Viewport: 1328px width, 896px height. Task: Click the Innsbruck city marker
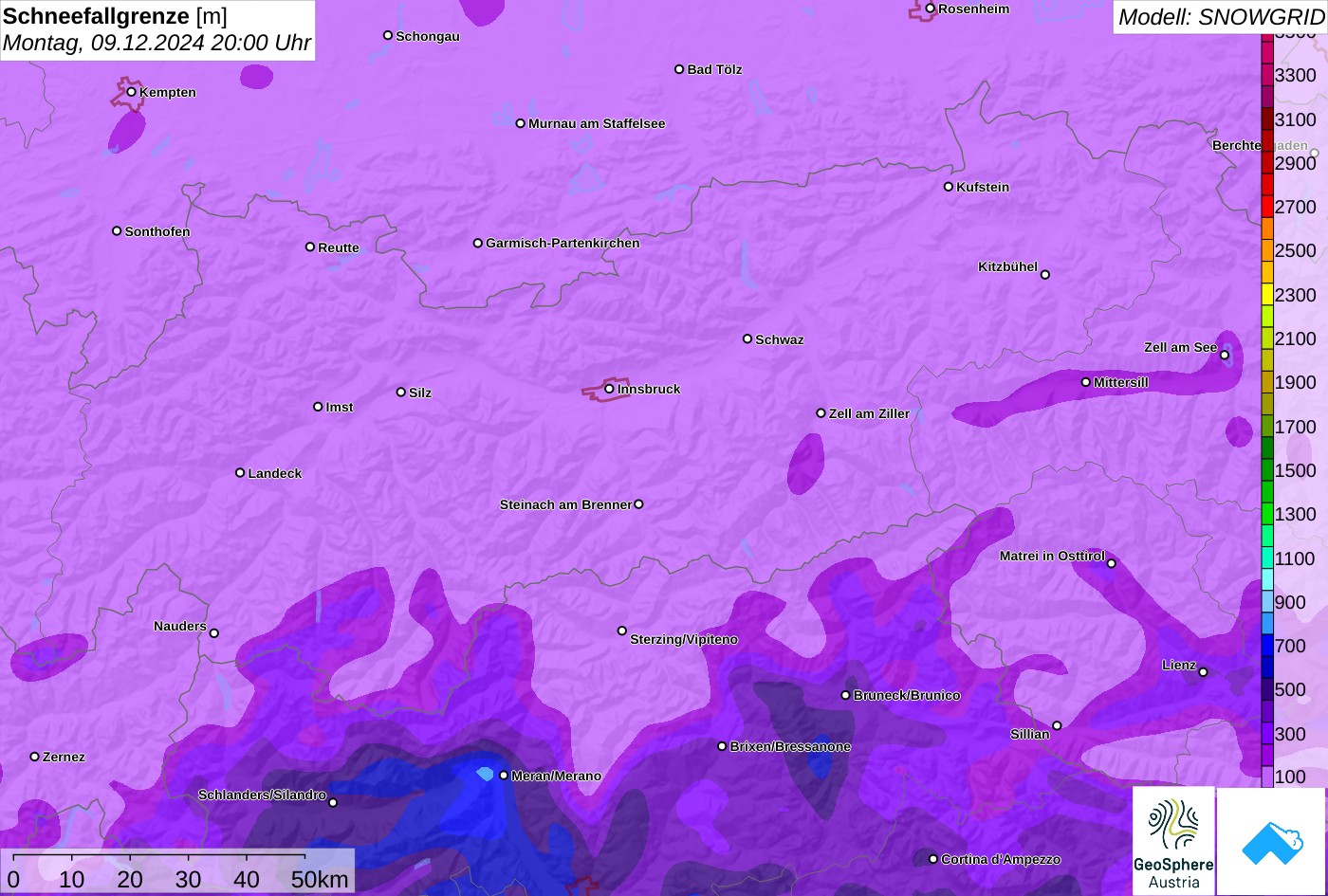(x=609, y=389)
